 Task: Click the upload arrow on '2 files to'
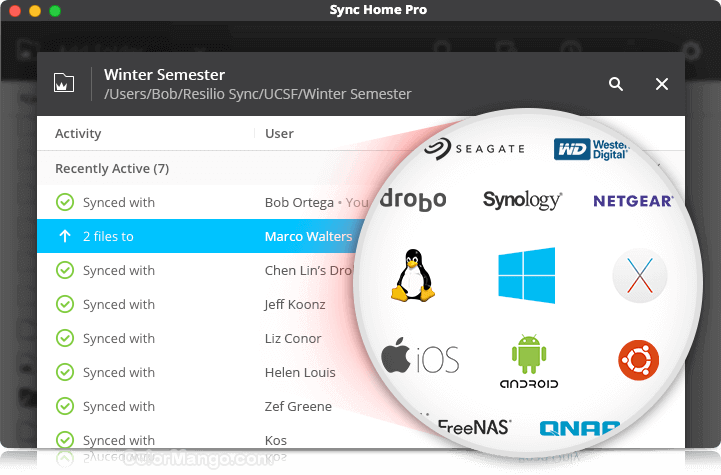65,237
